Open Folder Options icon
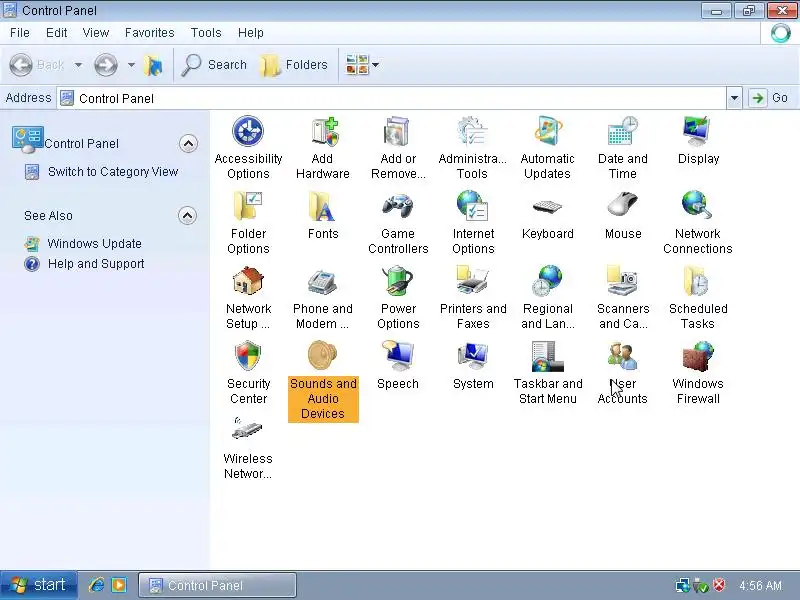This screenshot has height=600, width=800. click(248, 207)
